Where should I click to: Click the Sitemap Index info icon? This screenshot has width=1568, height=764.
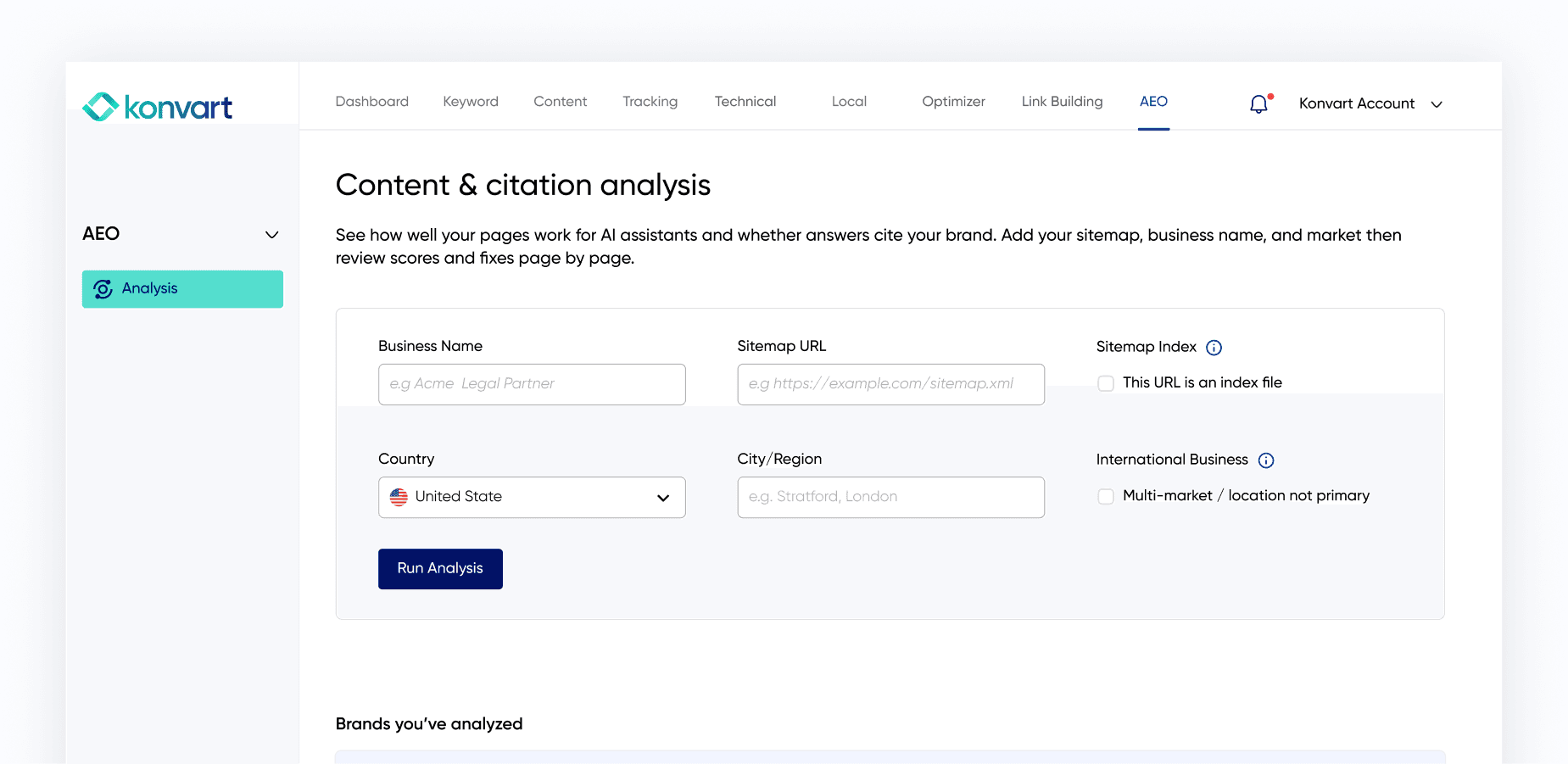coord(1214,348)
